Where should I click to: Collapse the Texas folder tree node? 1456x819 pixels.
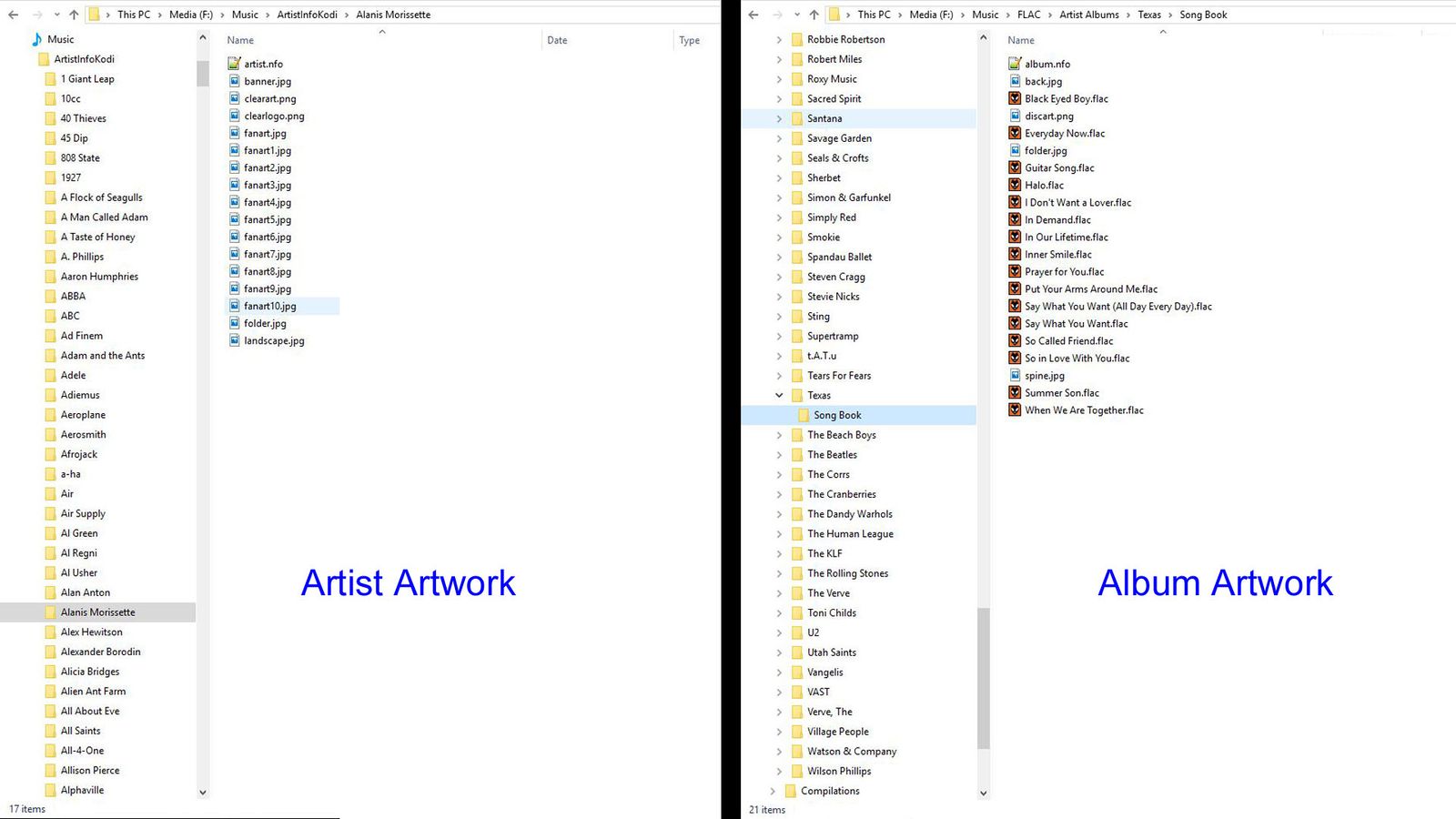click(779, 395)
